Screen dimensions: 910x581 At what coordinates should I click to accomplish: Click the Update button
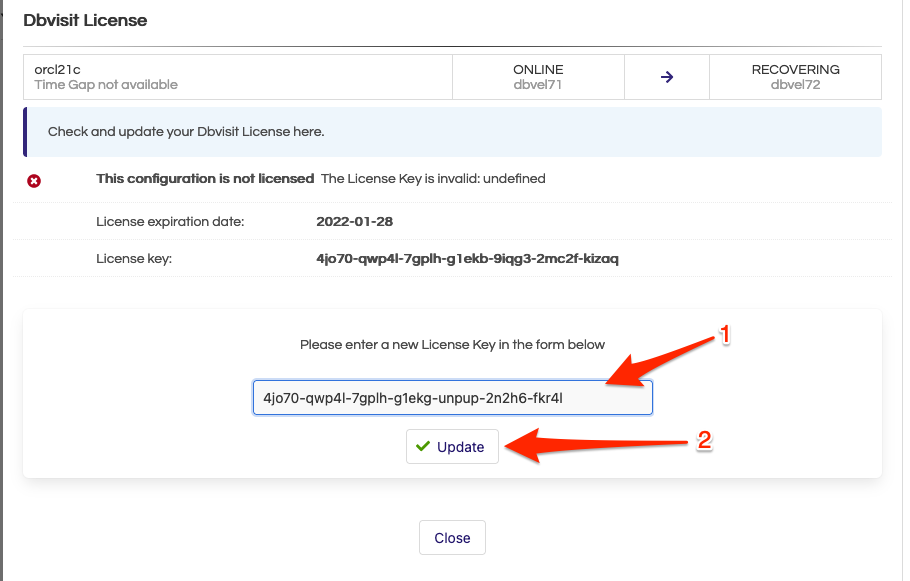point(452,446)
